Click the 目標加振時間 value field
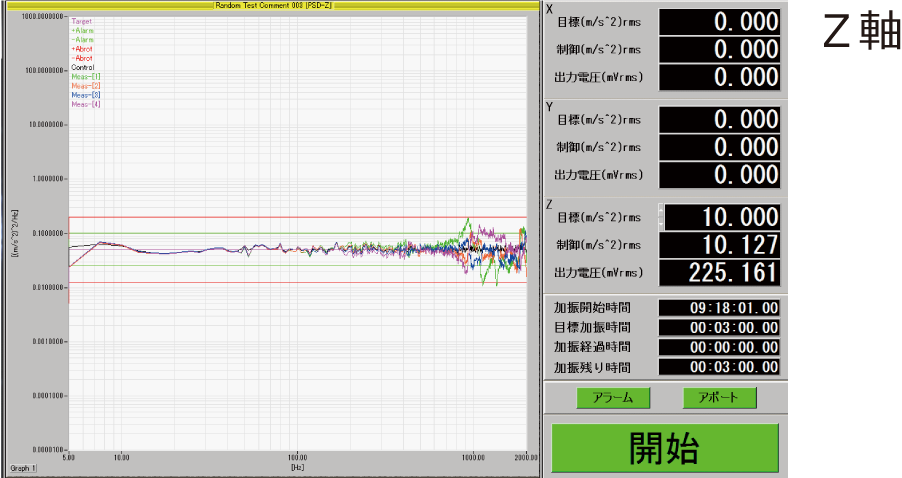This screenshot has height=478, width=902. click(720, 328)
